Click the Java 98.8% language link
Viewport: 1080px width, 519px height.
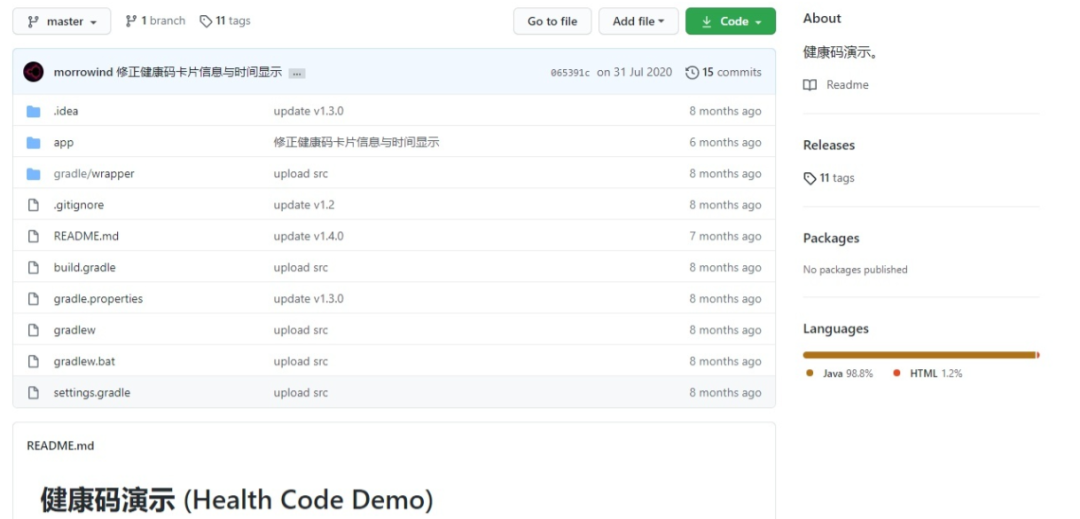847,373
